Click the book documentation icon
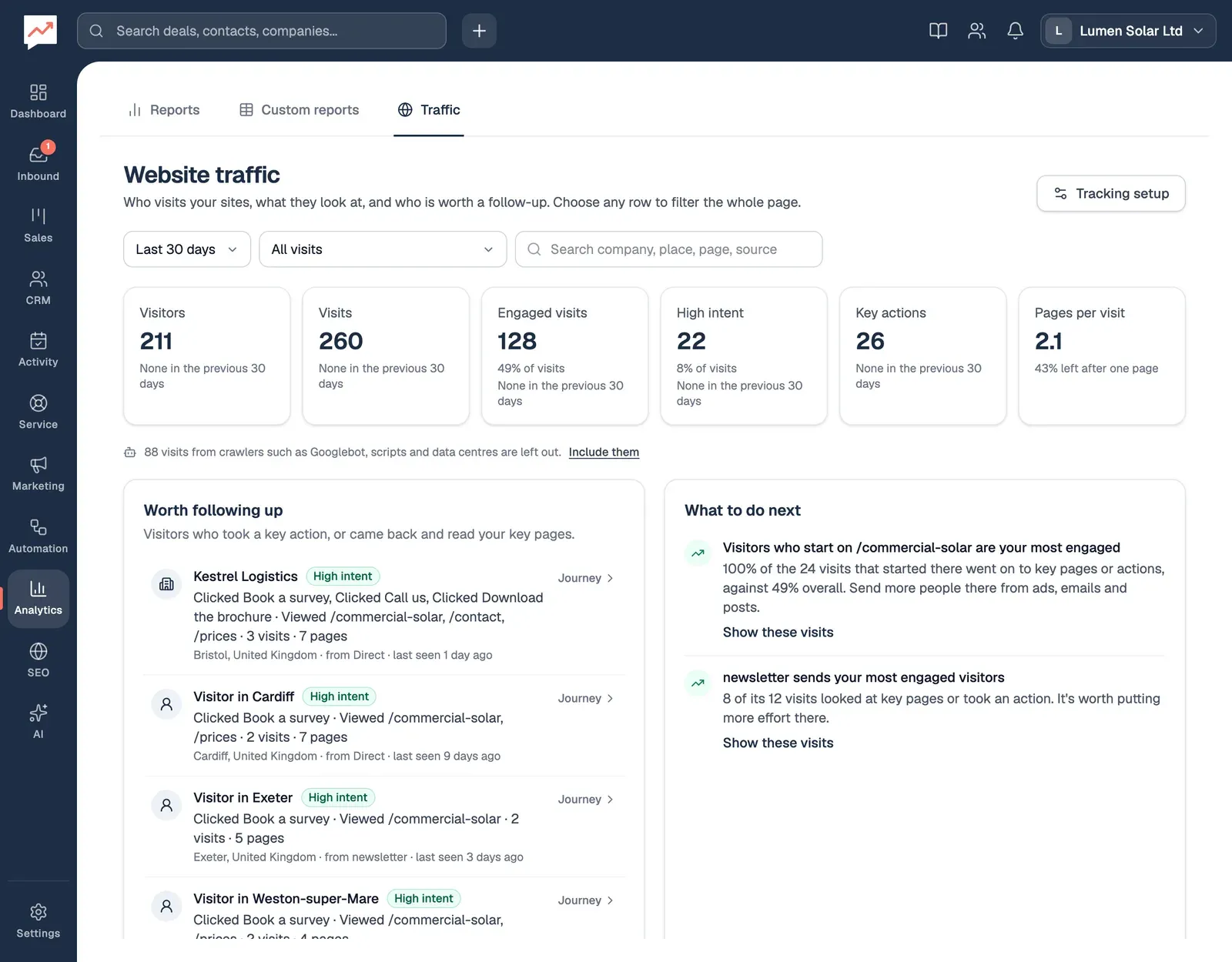 pos(938,31)
